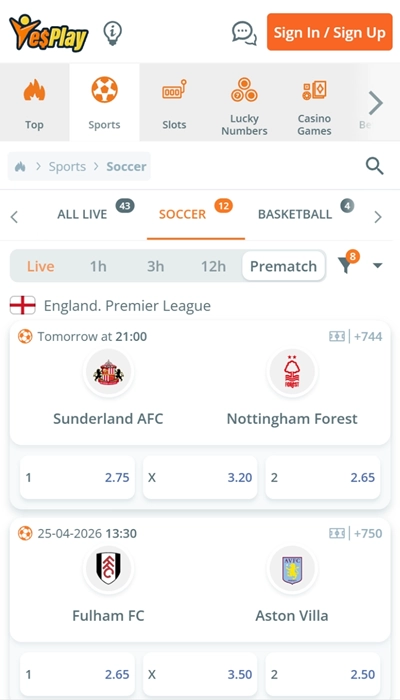
Task: Switch to the ALL LIVE tab
Action: [82, 214]
